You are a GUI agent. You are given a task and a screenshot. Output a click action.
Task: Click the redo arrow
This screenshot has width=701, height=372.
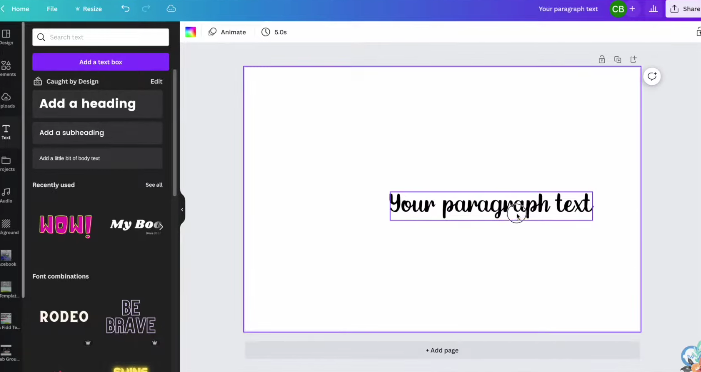[x=146, y=8]
